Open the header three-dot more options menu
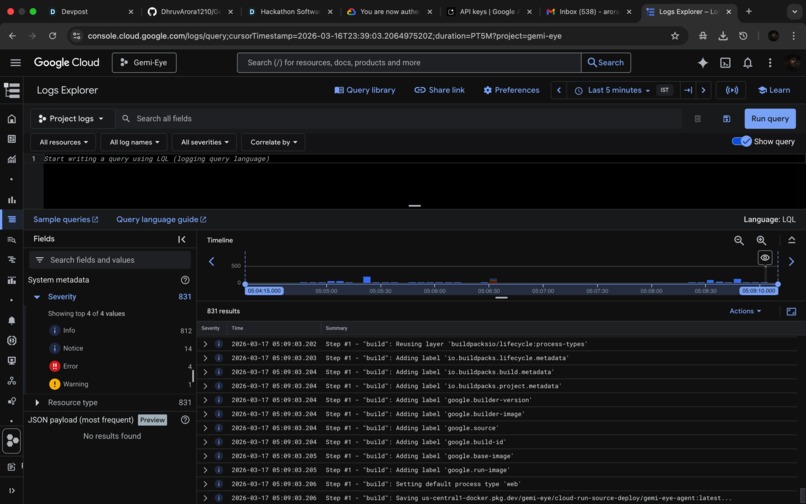The image size is (806, 504). pyautogui.click(x=770, y=62)
